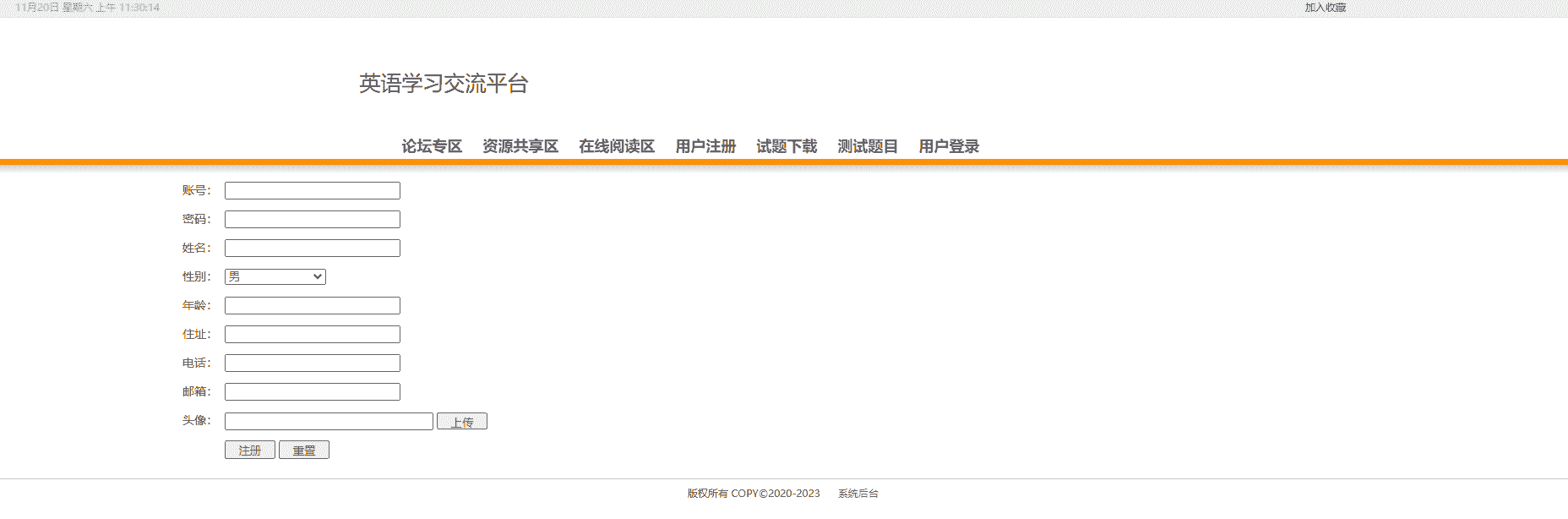Click 加入收藏 add to favorites link
The height and width of the screenshot is (519, 1568).
[1326, 8]
